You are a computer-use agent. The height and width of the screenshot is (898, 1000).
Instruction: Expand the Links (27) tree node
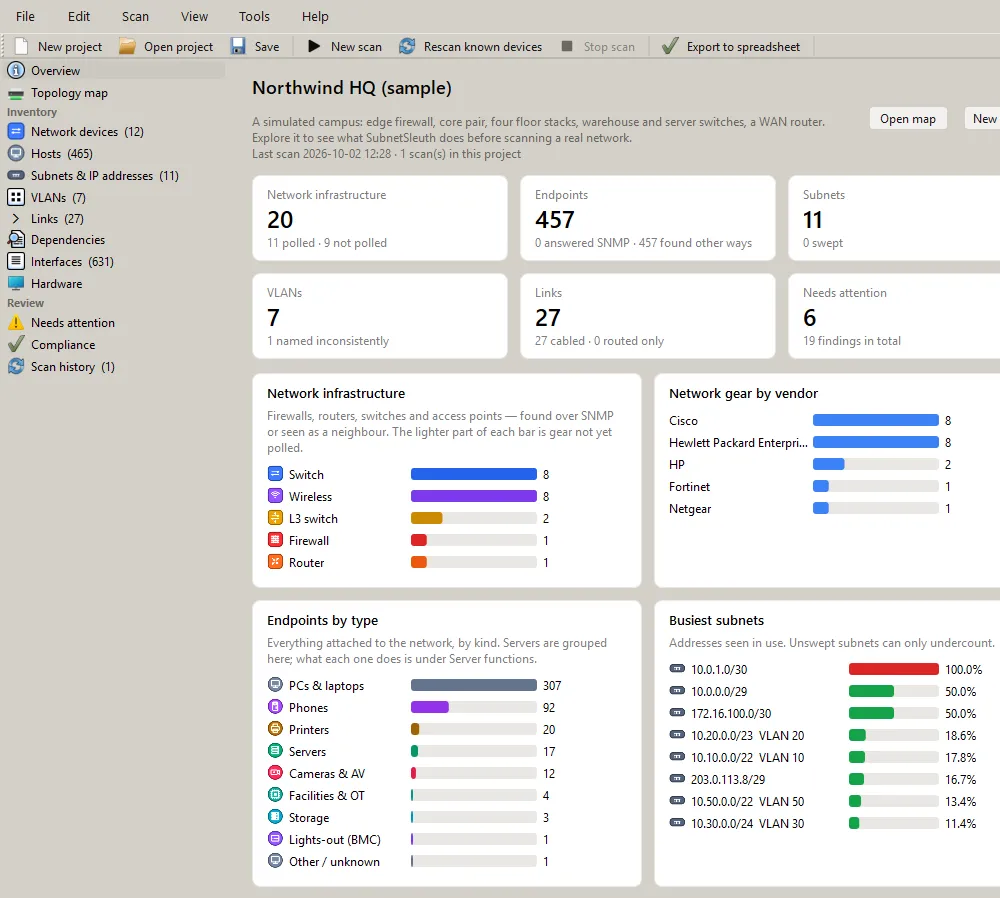(16, 219)
